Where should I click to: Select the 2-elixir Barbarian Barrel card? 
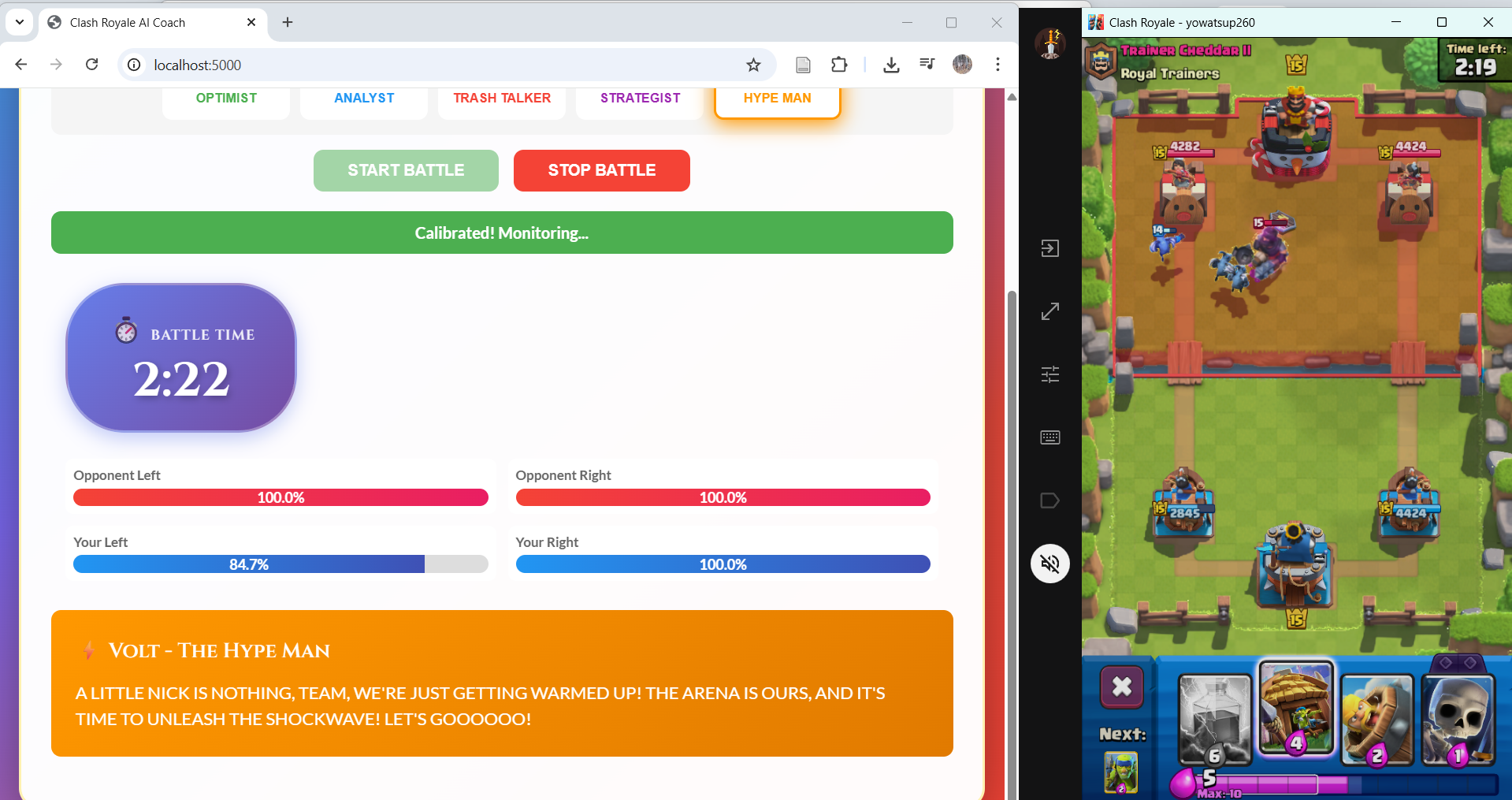1377,719
